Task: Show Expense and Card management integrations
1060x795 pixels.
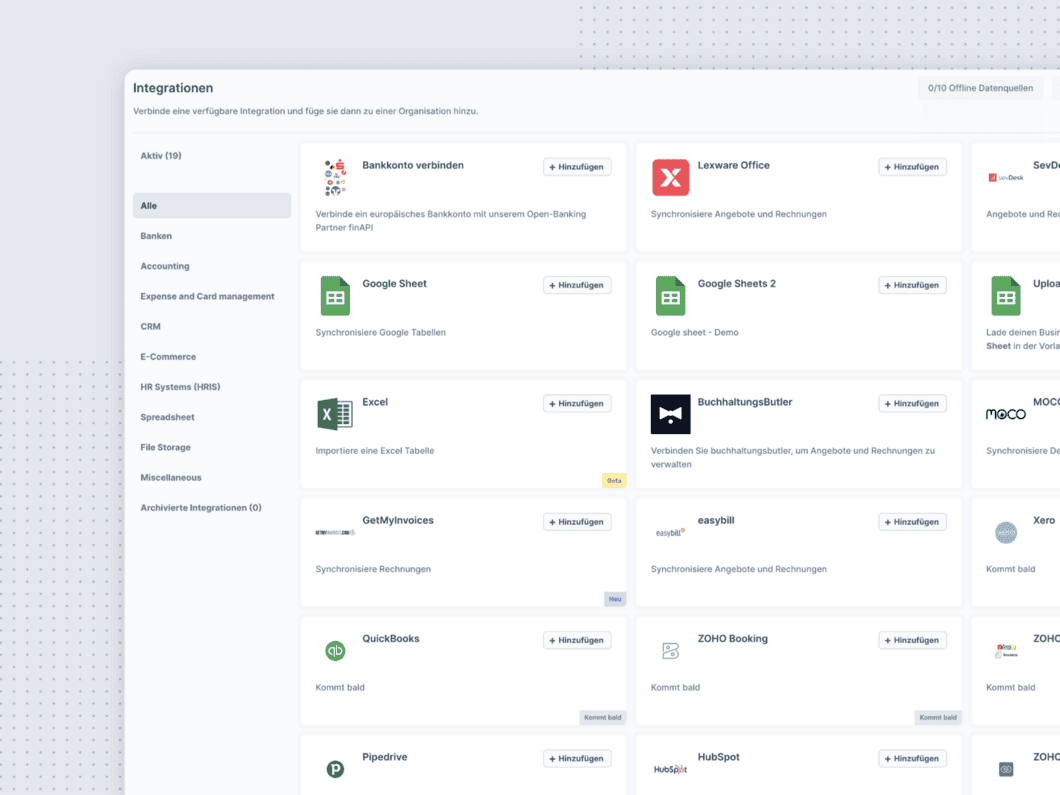Action: coord(207,296)
